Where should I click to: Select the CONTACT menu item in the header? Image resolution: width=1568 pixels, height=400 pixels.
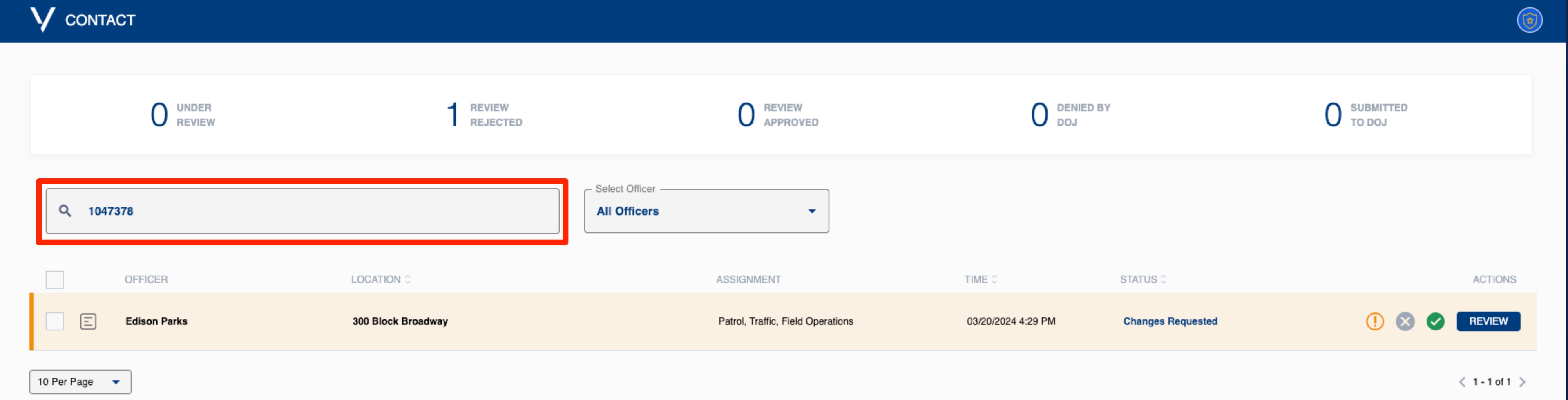[x=101, y=20]
